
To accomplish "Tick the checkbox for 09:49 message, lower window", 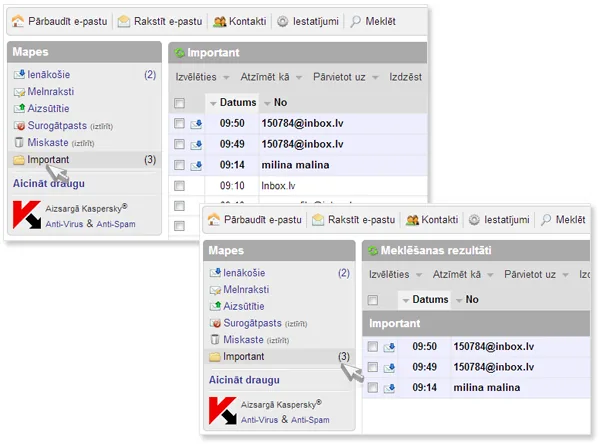I will [x=372, y=367].
